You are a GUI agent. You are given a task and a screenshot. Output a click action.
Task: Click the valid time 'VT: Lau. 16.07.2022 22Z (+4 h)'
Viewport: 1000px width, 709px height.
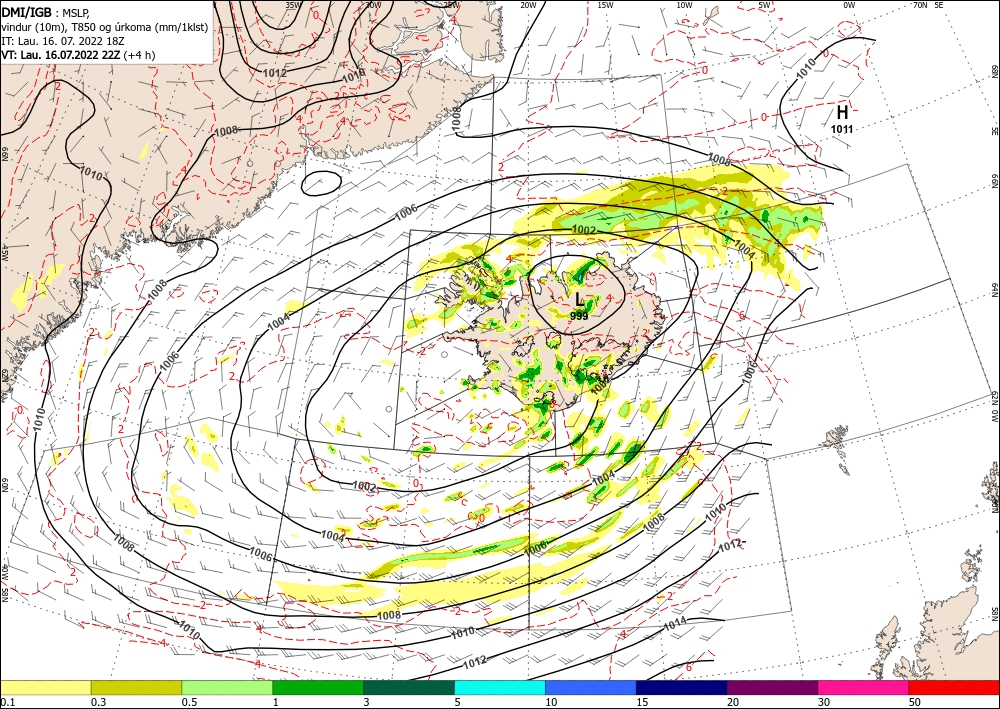[78, 55]
